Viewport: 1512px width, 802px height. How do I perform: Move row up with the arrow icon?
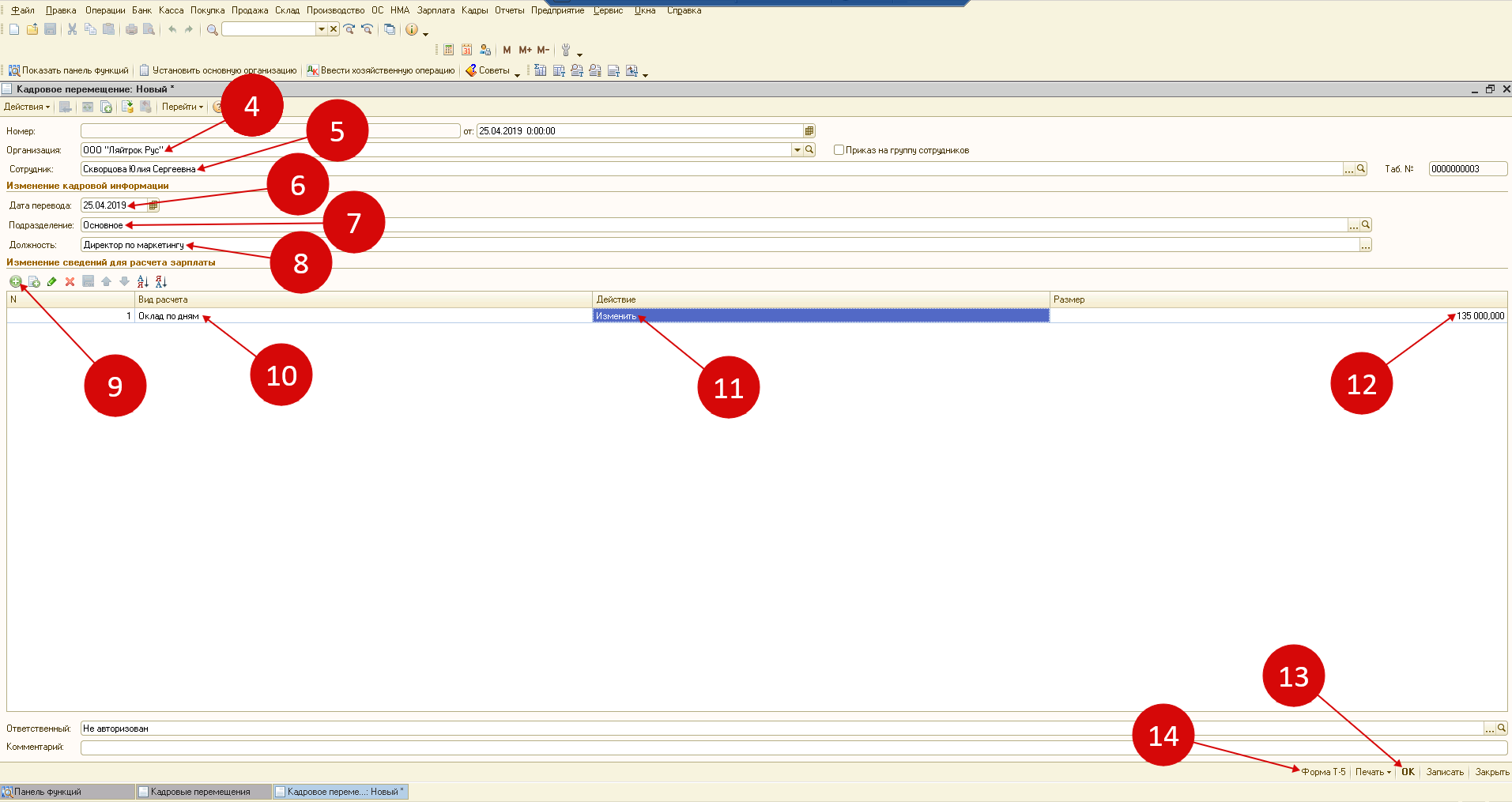pos(106,281)
